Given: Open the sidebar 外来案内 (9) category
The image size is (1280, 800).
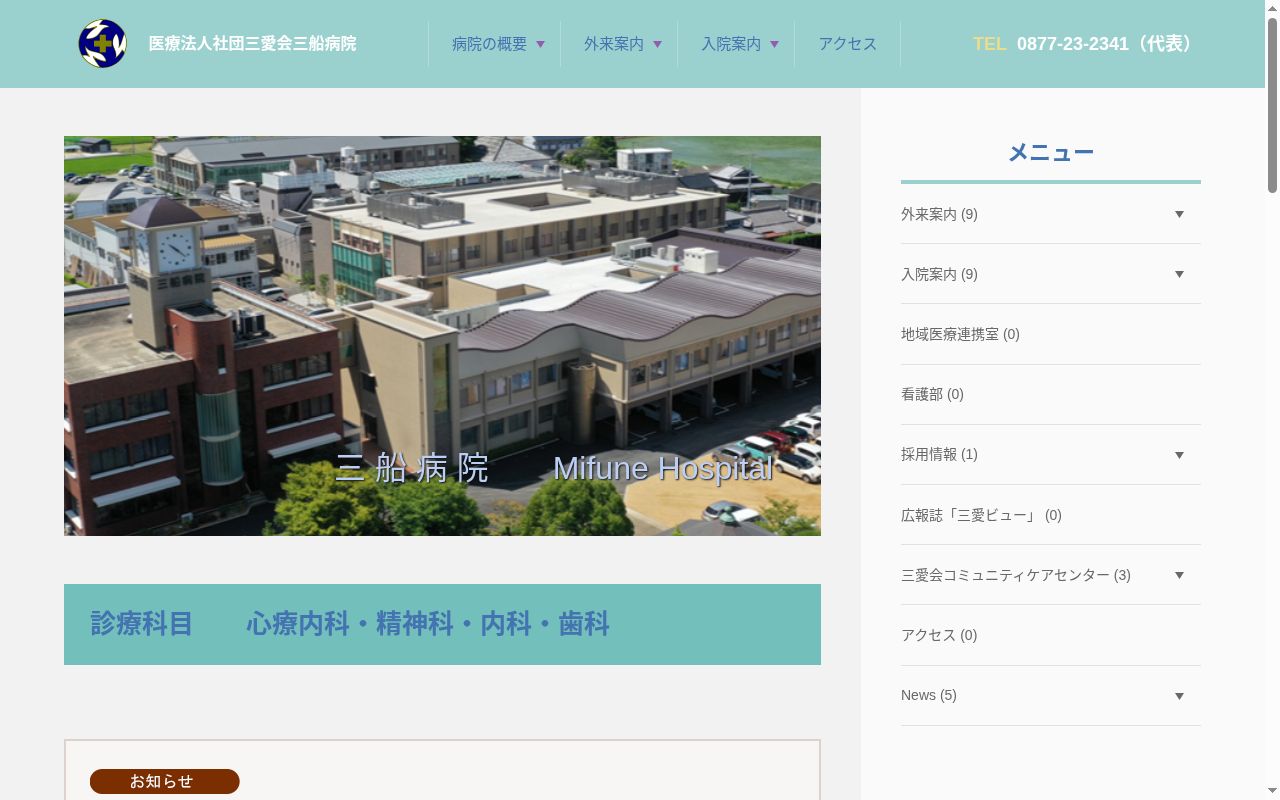Looking at the screenshot, I should (x=939, y=214).
